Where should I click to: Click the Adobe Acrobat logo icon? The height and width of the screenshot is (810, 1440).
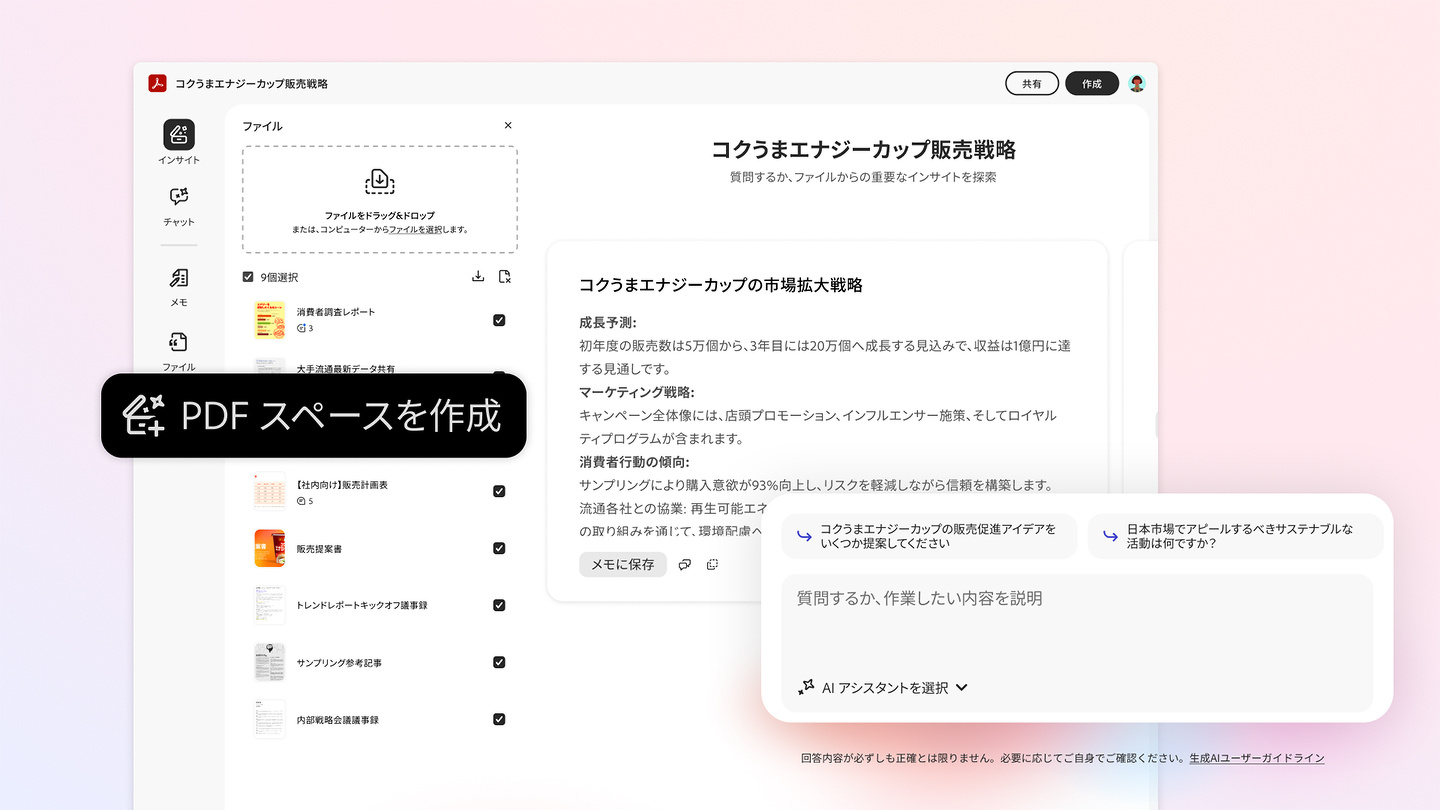pyautogui.click(x=157, y=84)
